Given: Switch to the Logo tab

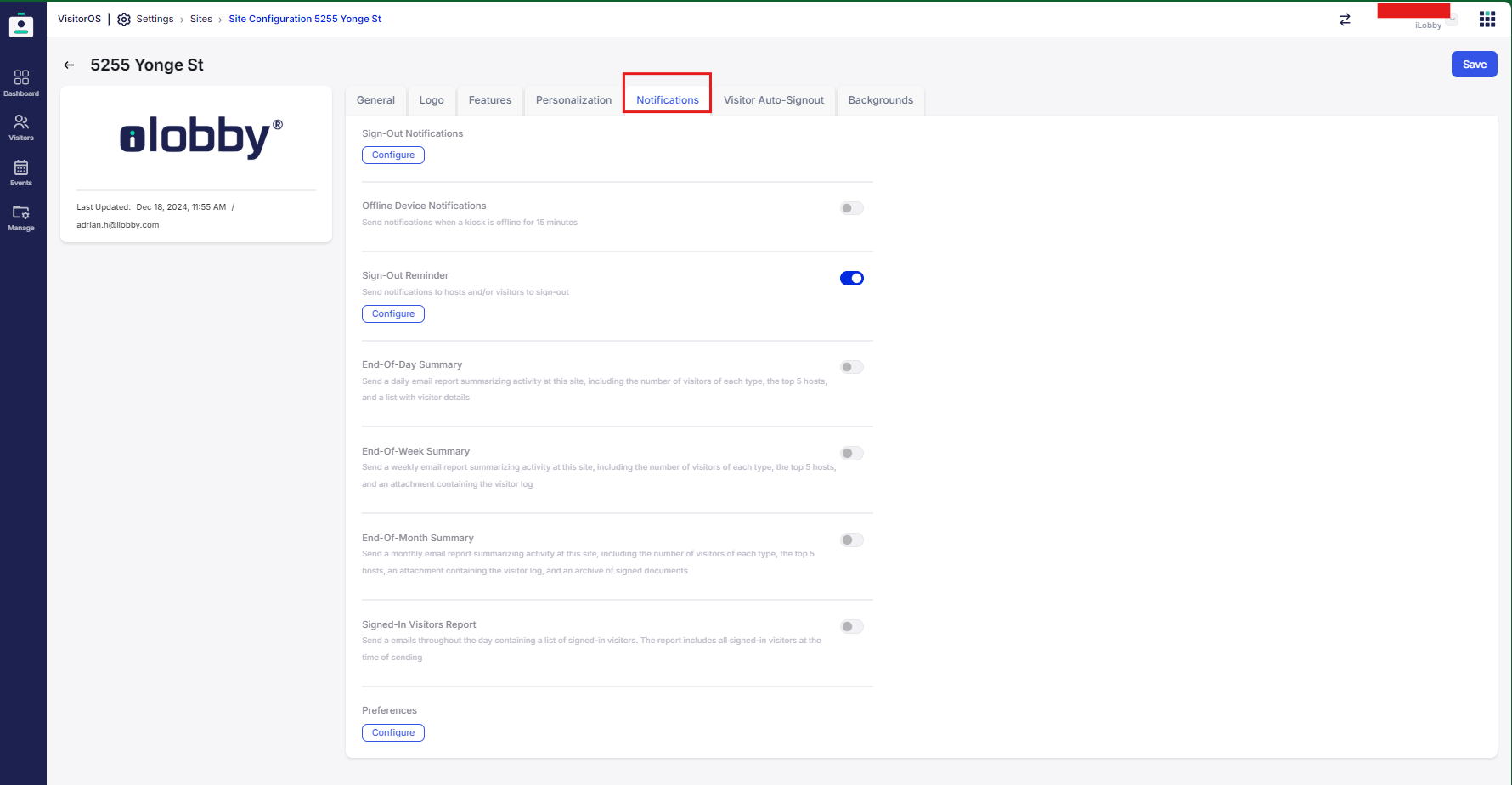Looking at the screenshot, I should [x=432, y=100].
